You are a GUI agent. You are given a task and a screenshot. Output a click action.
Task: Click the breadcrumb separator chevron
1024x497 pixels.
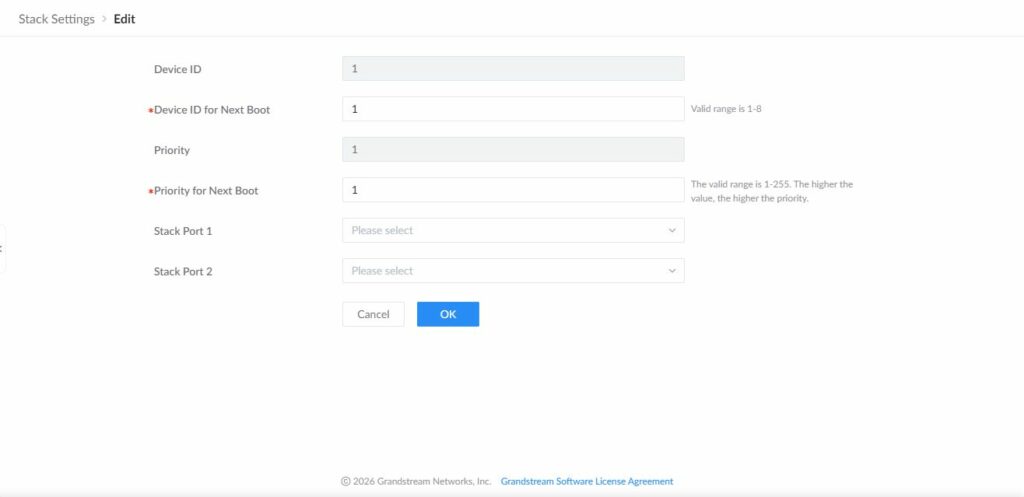(x=104, y=19)
